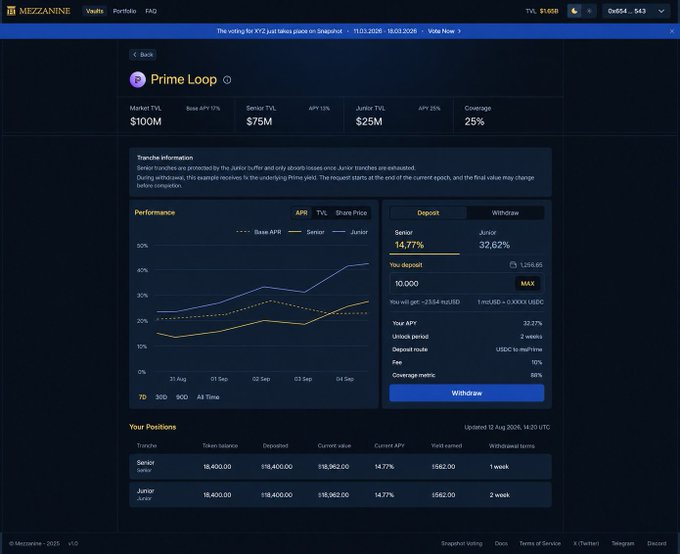Click the '2 week' withdrawal terms cell
Screen dimensions: 680x554
[500, 495]
